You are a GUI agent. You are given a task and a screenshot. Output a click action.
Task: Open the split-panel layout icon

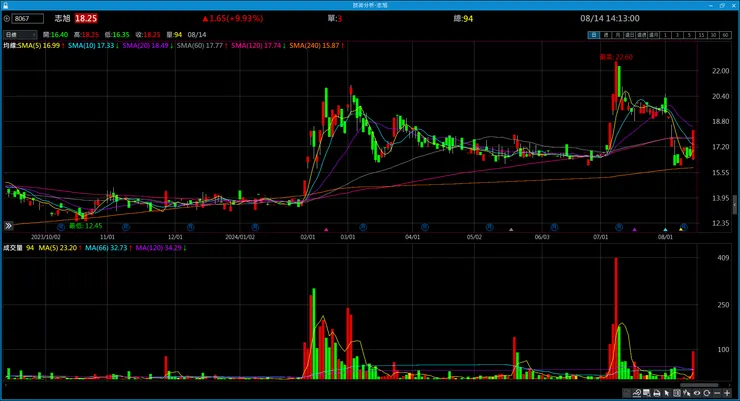[x=677, y=393]
